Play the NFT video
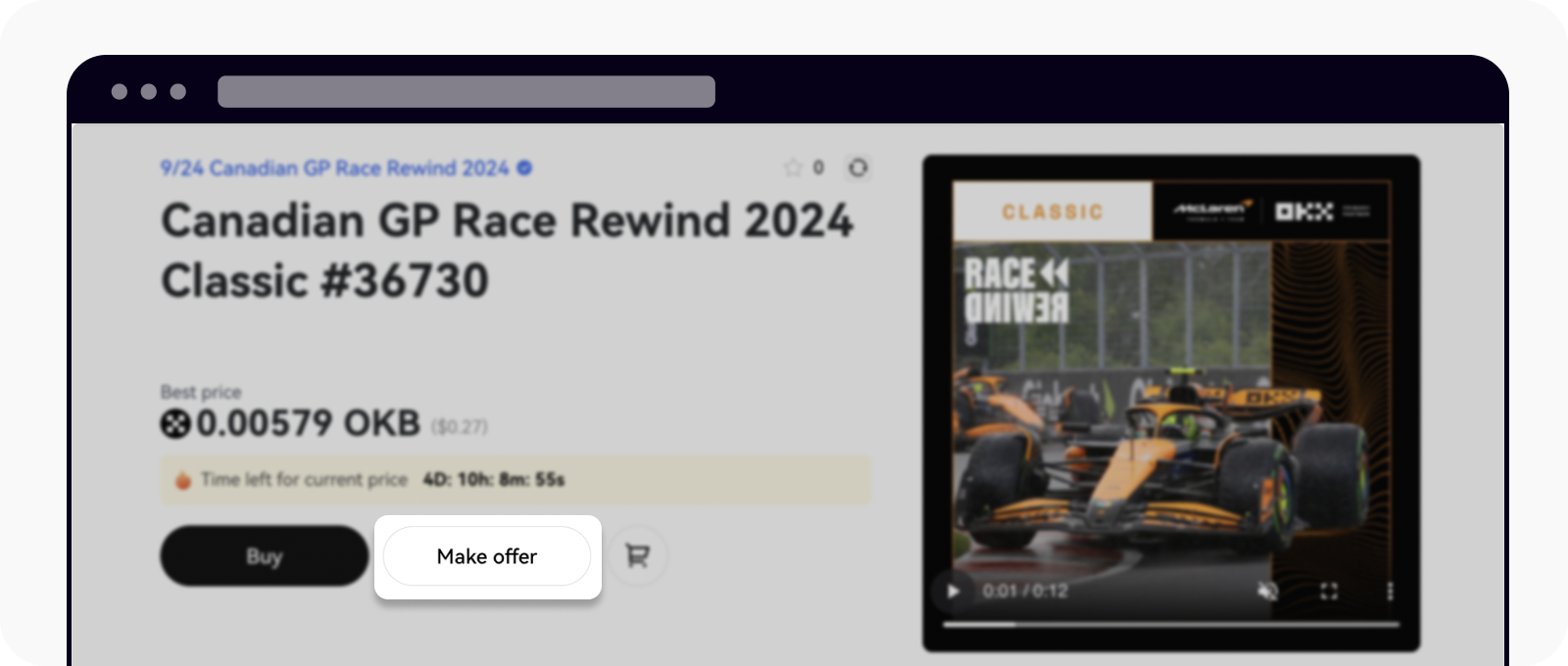 [x=953, y=592]
